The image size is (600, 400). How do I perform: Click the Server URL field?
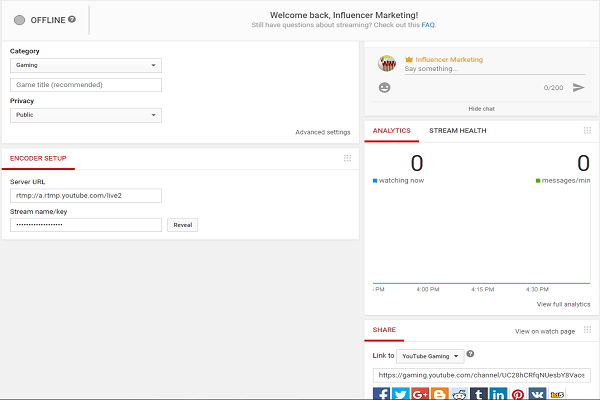(86, 196)
